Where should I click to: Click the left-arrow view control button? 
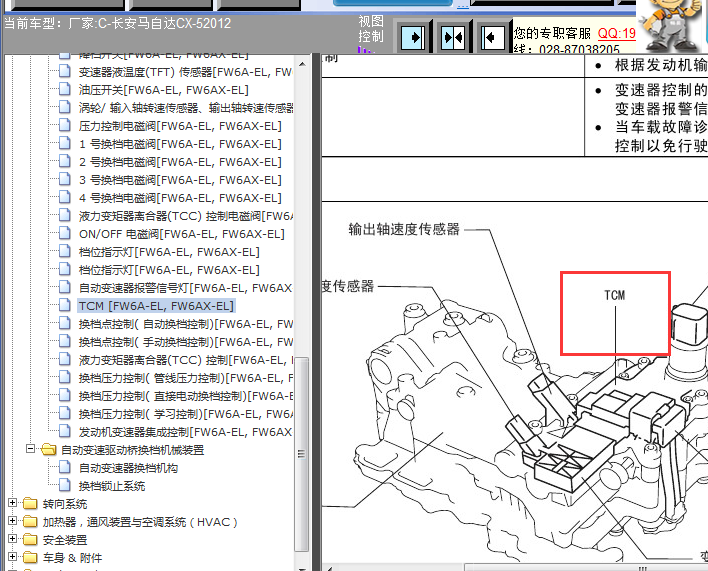(x=493, y=37)
